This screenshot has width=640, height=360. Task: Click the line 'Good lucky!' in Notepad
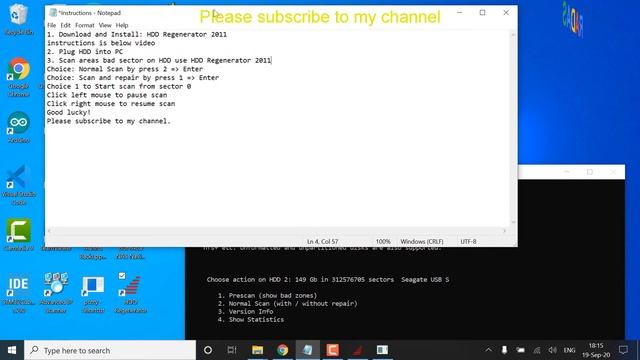[x=69, y=112]
